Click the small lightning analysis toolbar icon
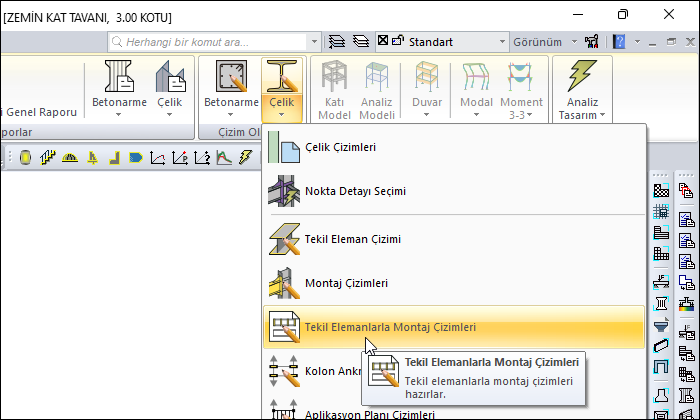This screenshot has height=420, width=700. click(246, 158)
